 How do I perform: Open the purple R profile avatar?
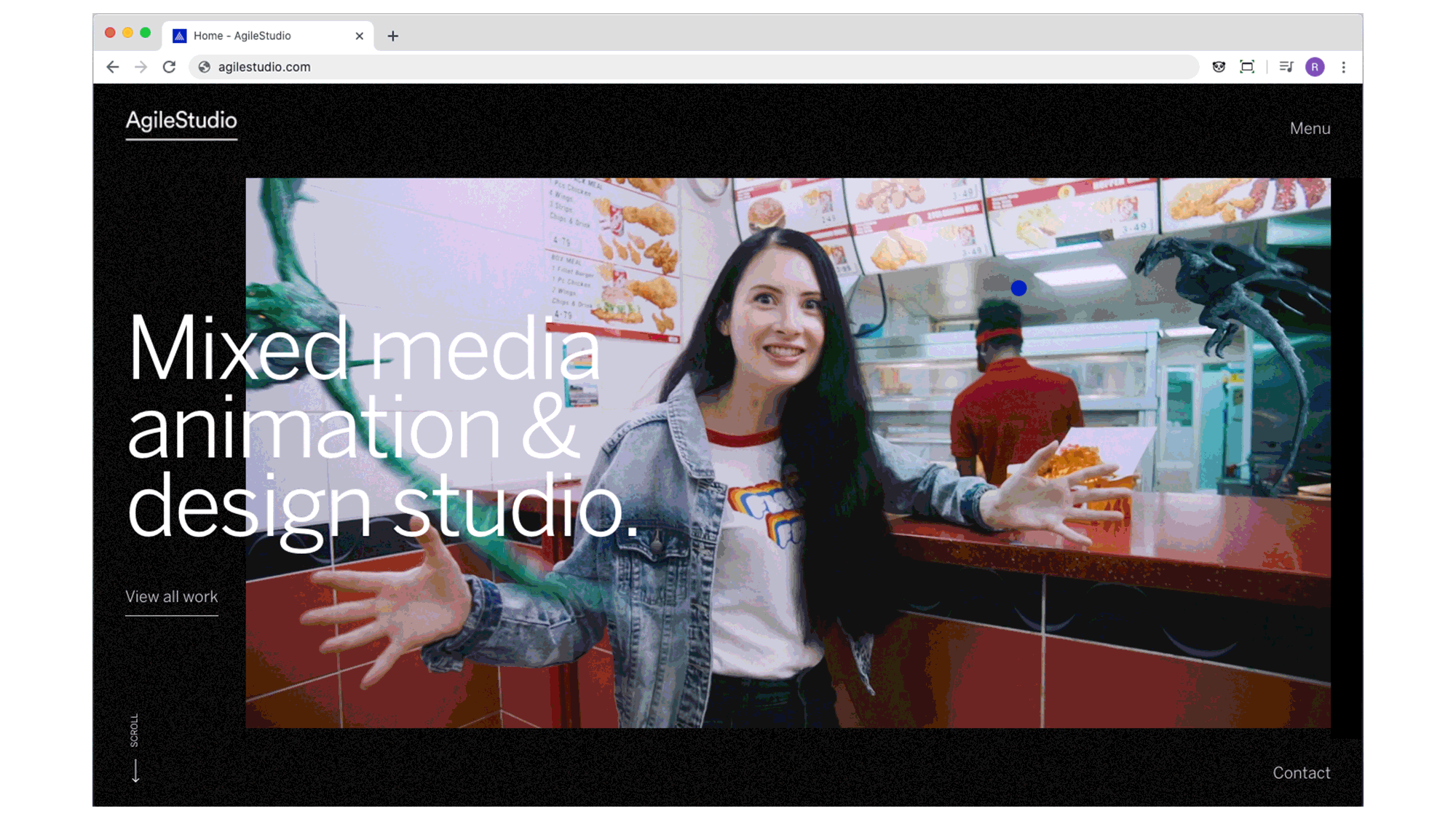point(1315,67)
